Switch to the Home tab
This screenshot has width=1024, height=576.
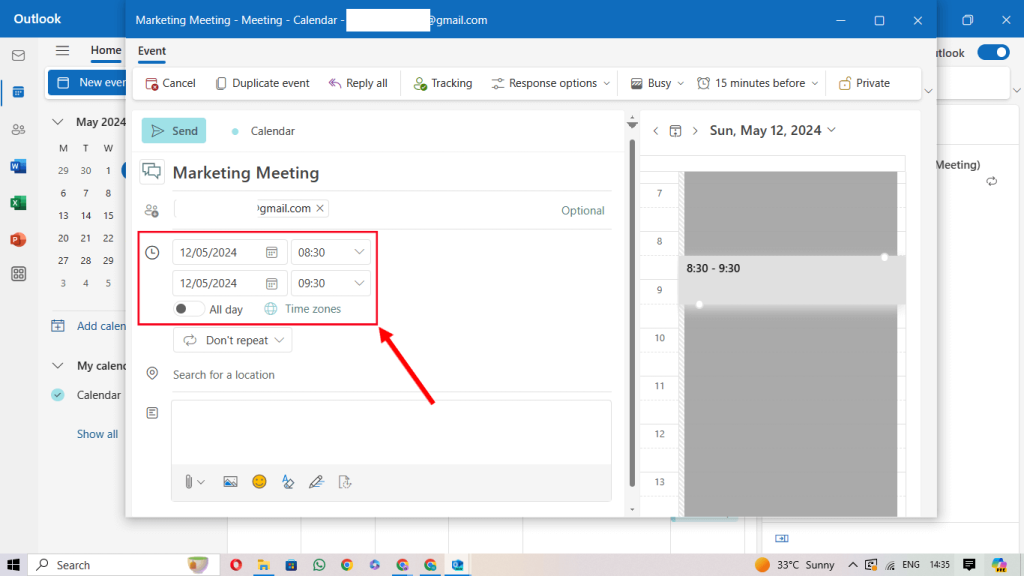[106, 50]
